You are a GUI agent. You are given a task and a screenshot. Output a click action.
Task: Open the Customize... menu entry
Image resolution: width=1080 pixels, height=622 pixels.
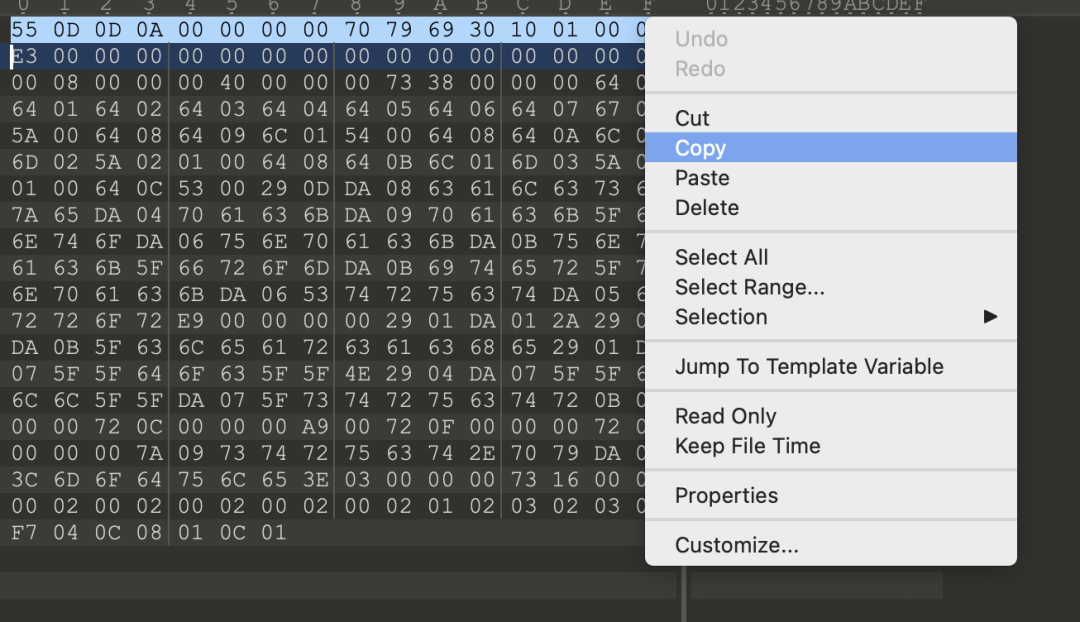pos(736,545)
